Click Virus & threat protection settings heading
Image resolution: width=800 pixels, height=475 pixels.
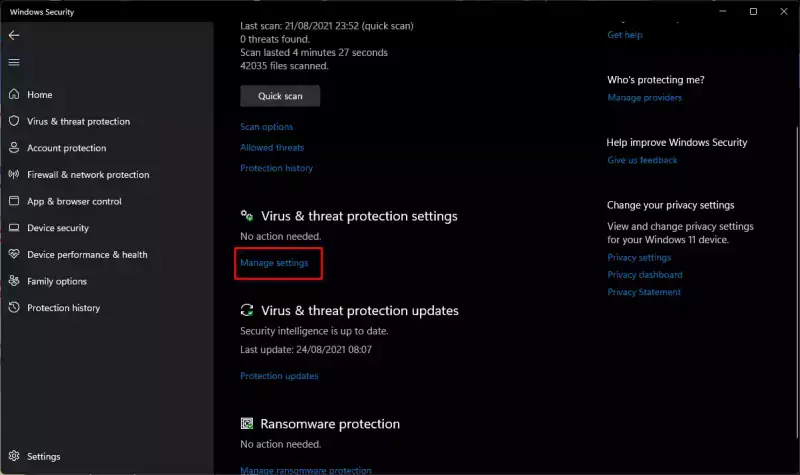pos(359,216)
